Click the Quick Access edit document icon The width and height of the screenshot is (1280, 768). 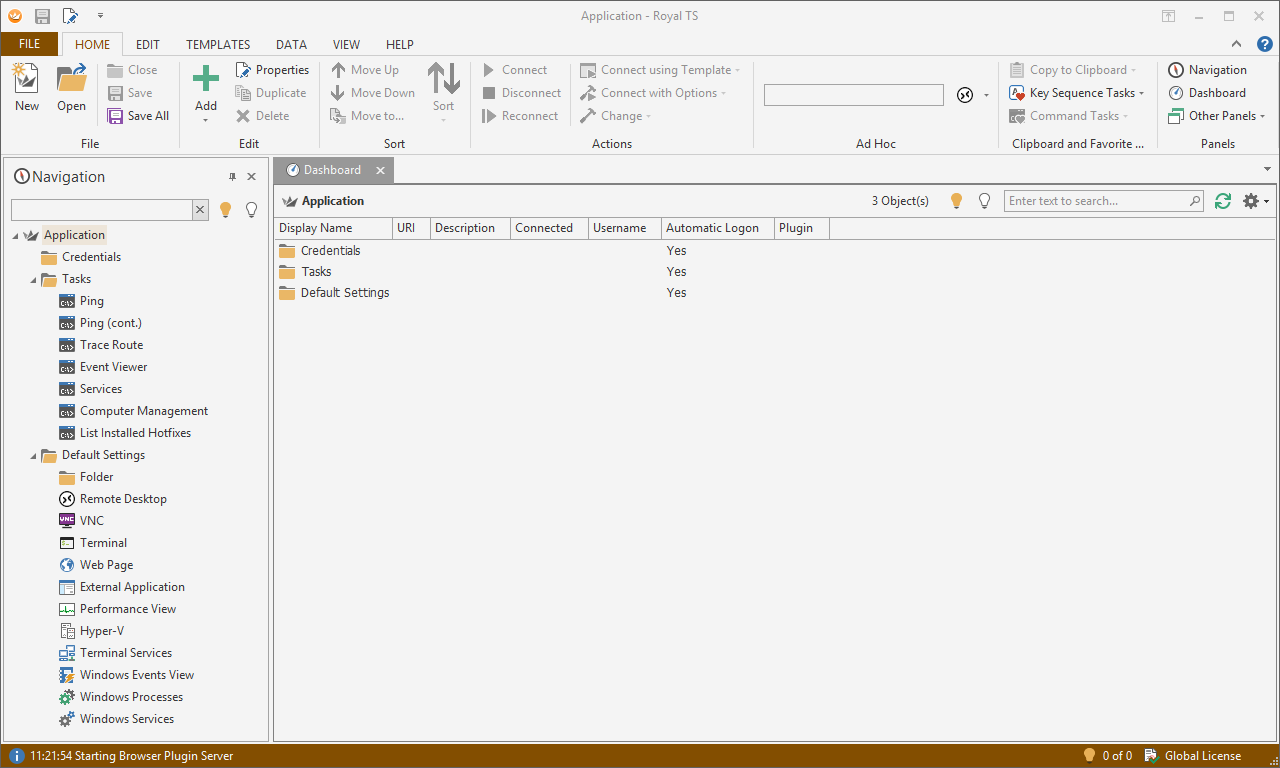point(70,16)
